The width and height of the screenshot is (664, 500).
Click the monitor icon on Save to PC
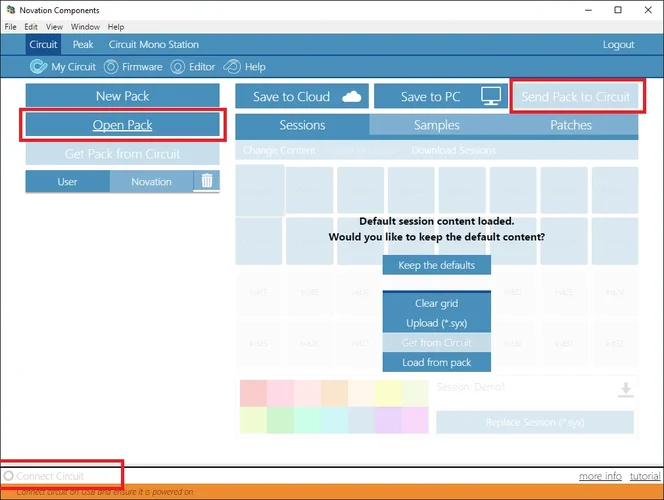coord(491,96)
